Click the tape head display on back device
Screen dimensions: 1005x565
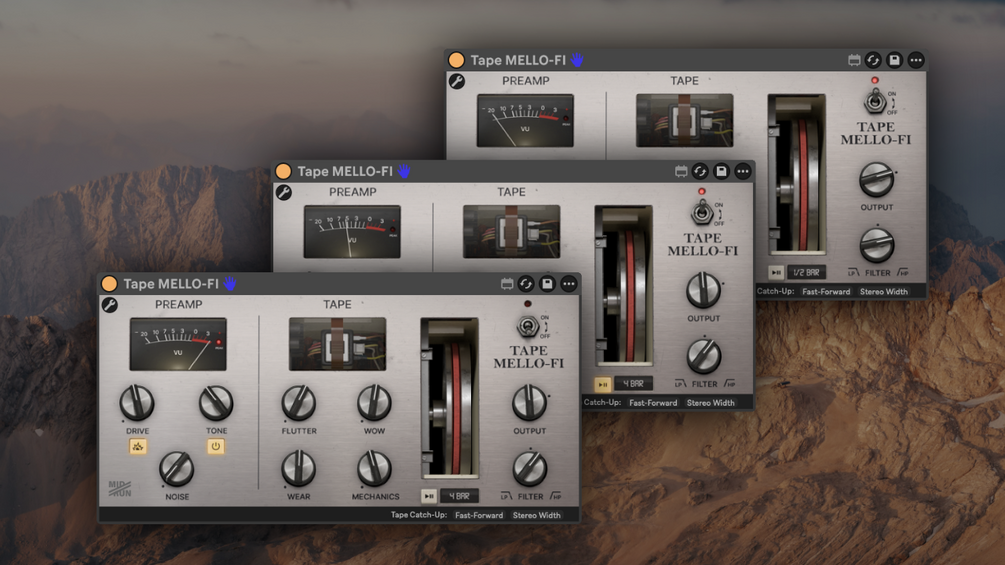coord(684,120)
